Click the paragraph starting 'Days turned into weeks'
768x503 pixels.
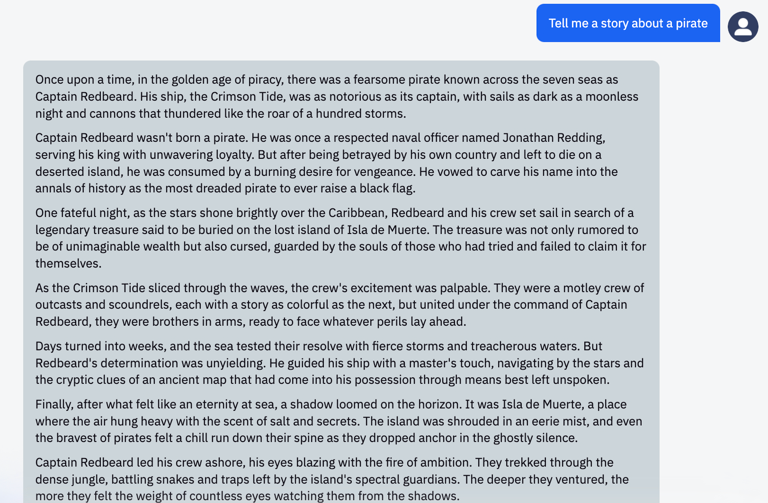pyautogui.click(x=339, y=363)
